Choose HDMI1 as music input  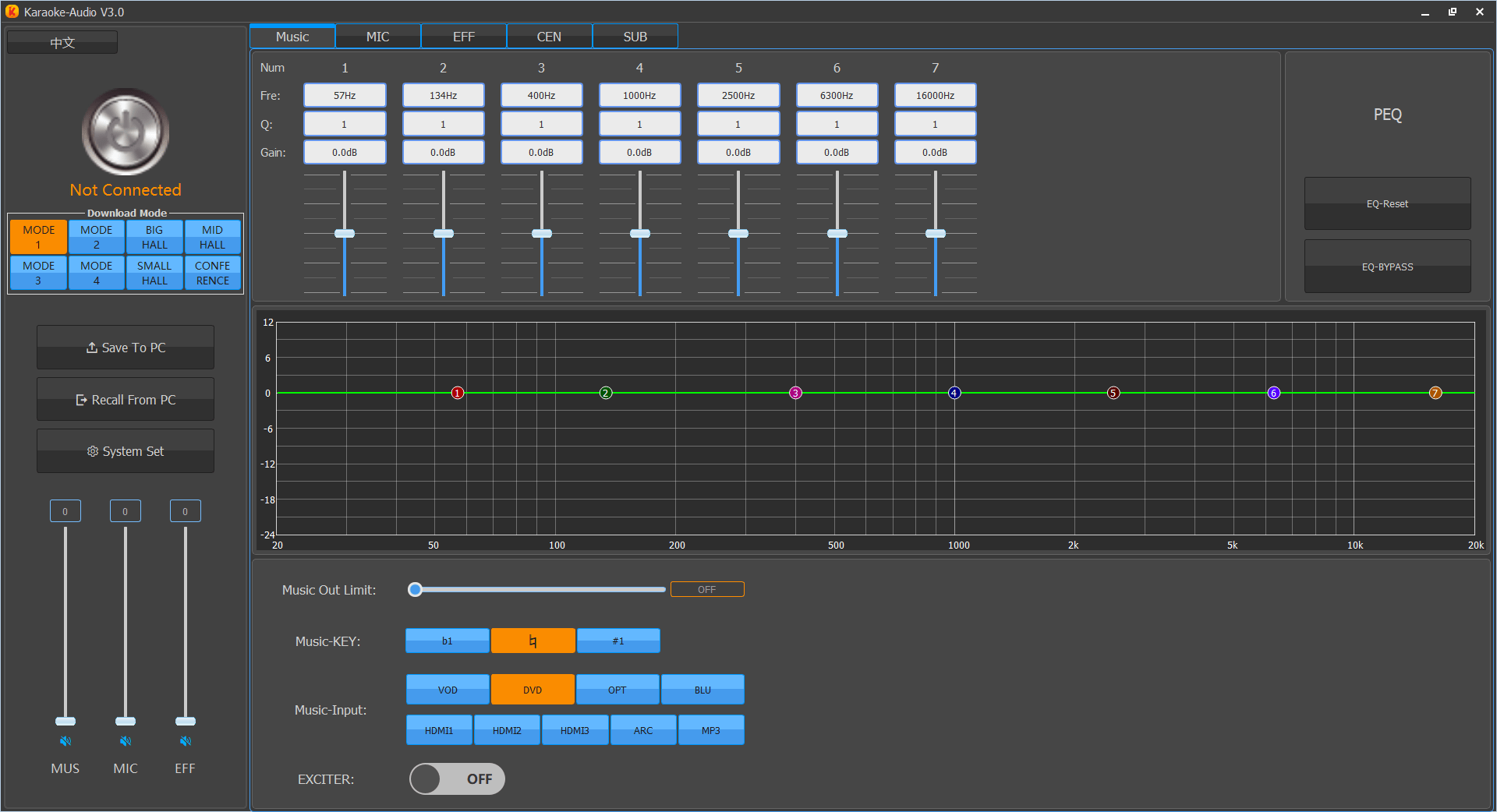click(439, 730)
